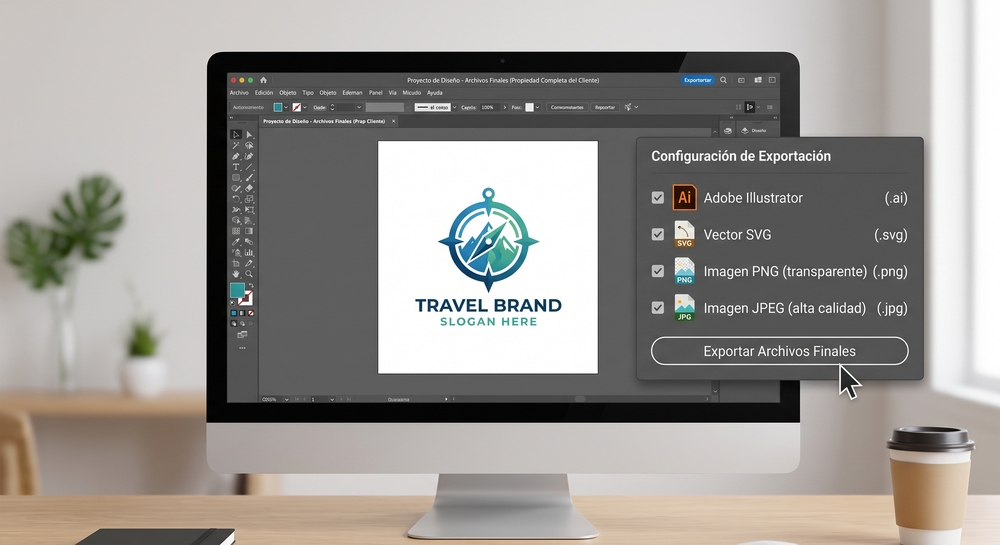Swap fill and stroke arrows icon
Screen dimensions: 1000x545
pyautogui.click(x=251, y=286)
